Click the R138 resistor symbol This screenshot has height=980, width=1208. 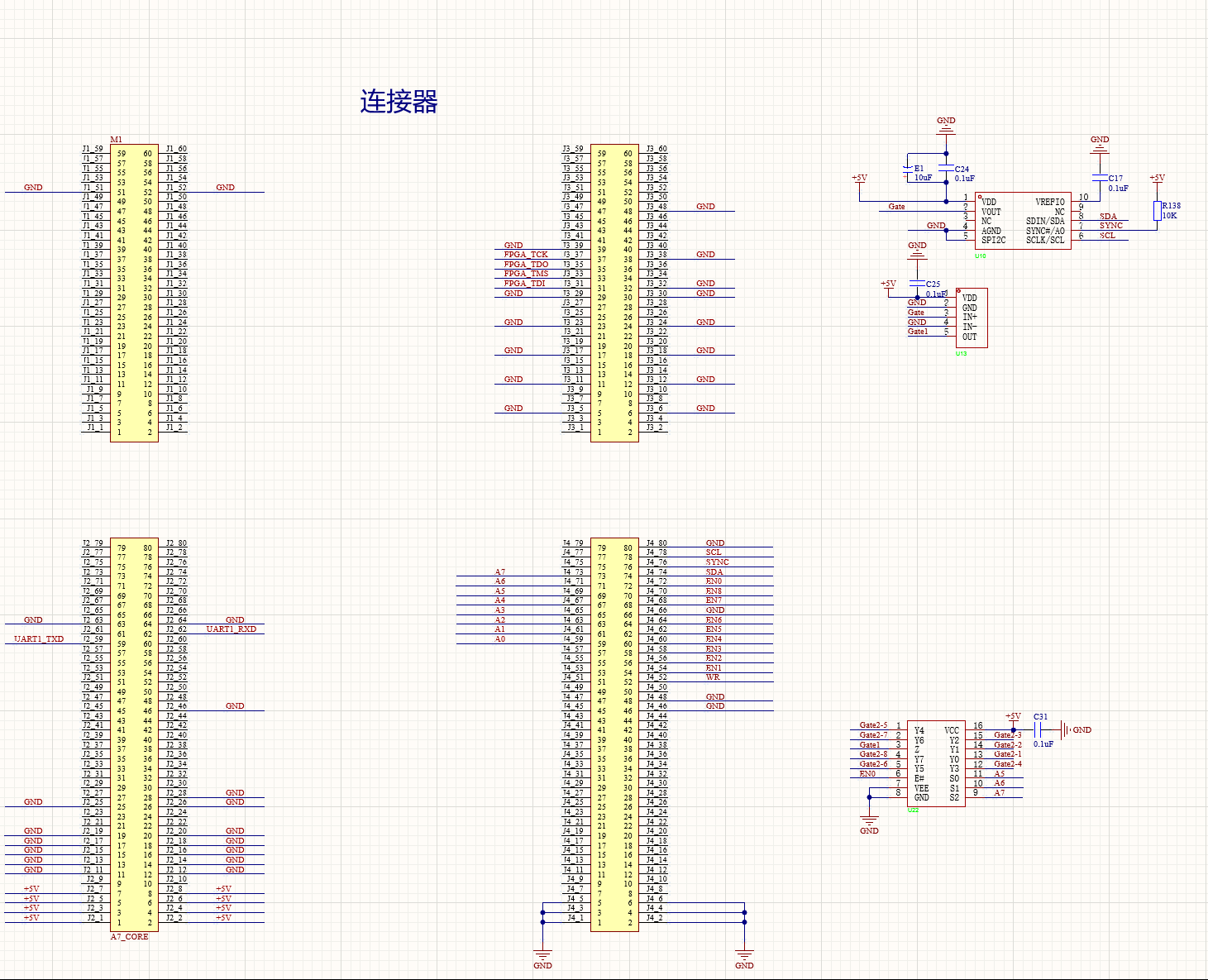(1158, 211)
